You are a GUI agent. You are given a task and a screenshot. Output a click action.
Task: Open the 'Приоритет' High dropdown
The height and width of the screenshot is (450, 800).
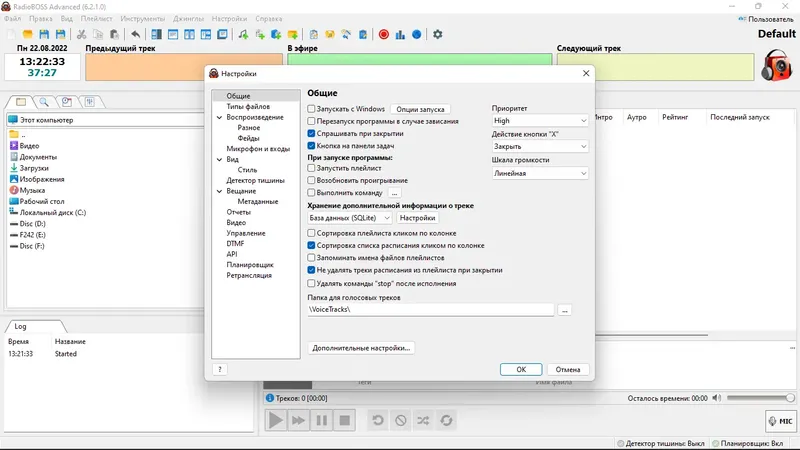540,120
